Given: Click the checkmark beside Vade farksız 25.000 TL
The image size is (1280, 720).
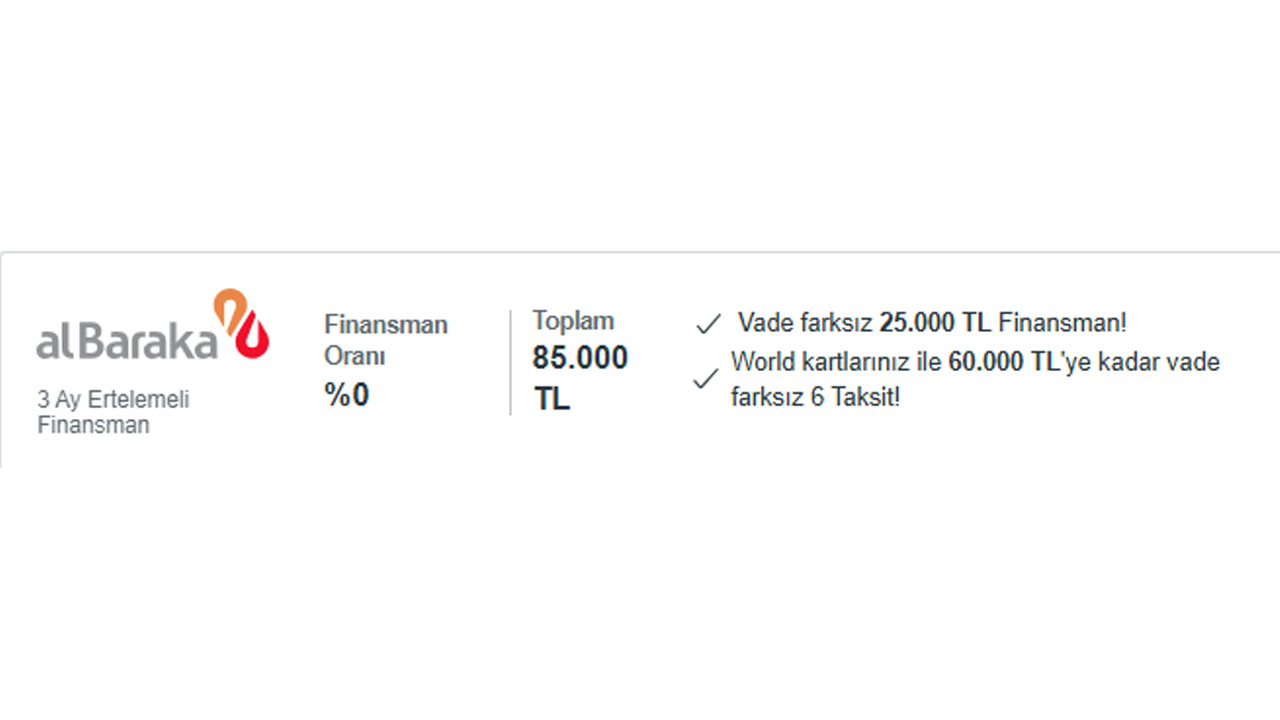Looking at the screenshot, I should coord(708,324).
